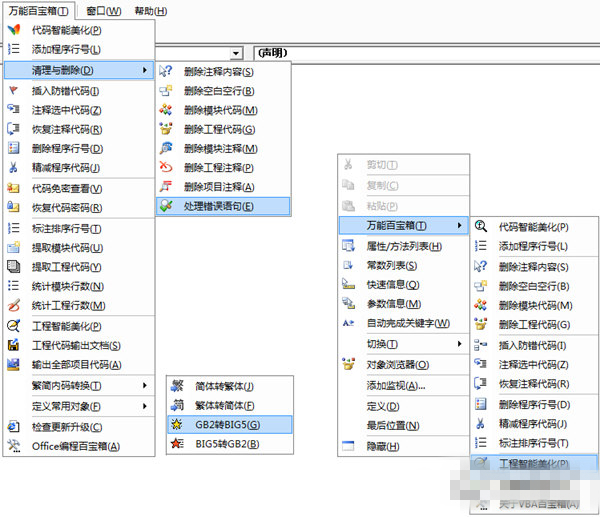Viewport: 600px width, 517px height.
Task: Select 精减程序代码(J) in the context submenu
Action: pyautogui.click(x=534, y=424)
